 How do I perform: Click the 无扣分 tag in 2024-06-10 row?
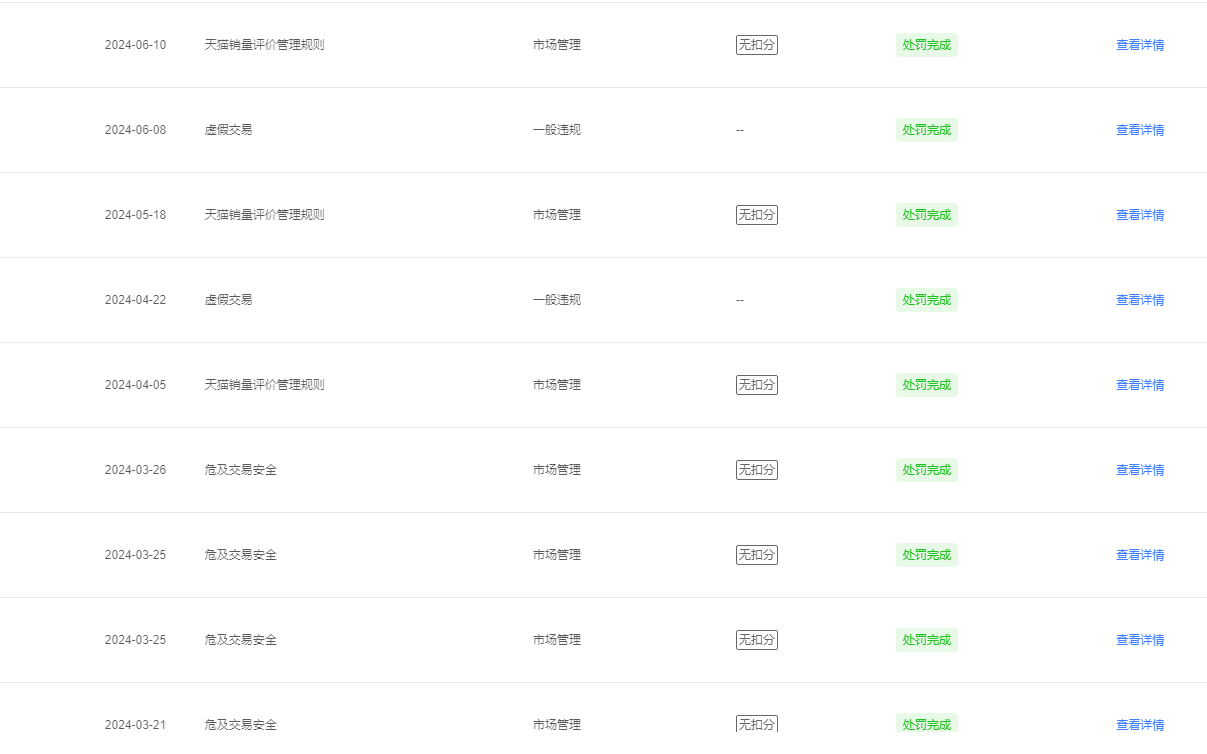[x=757, y=45]
